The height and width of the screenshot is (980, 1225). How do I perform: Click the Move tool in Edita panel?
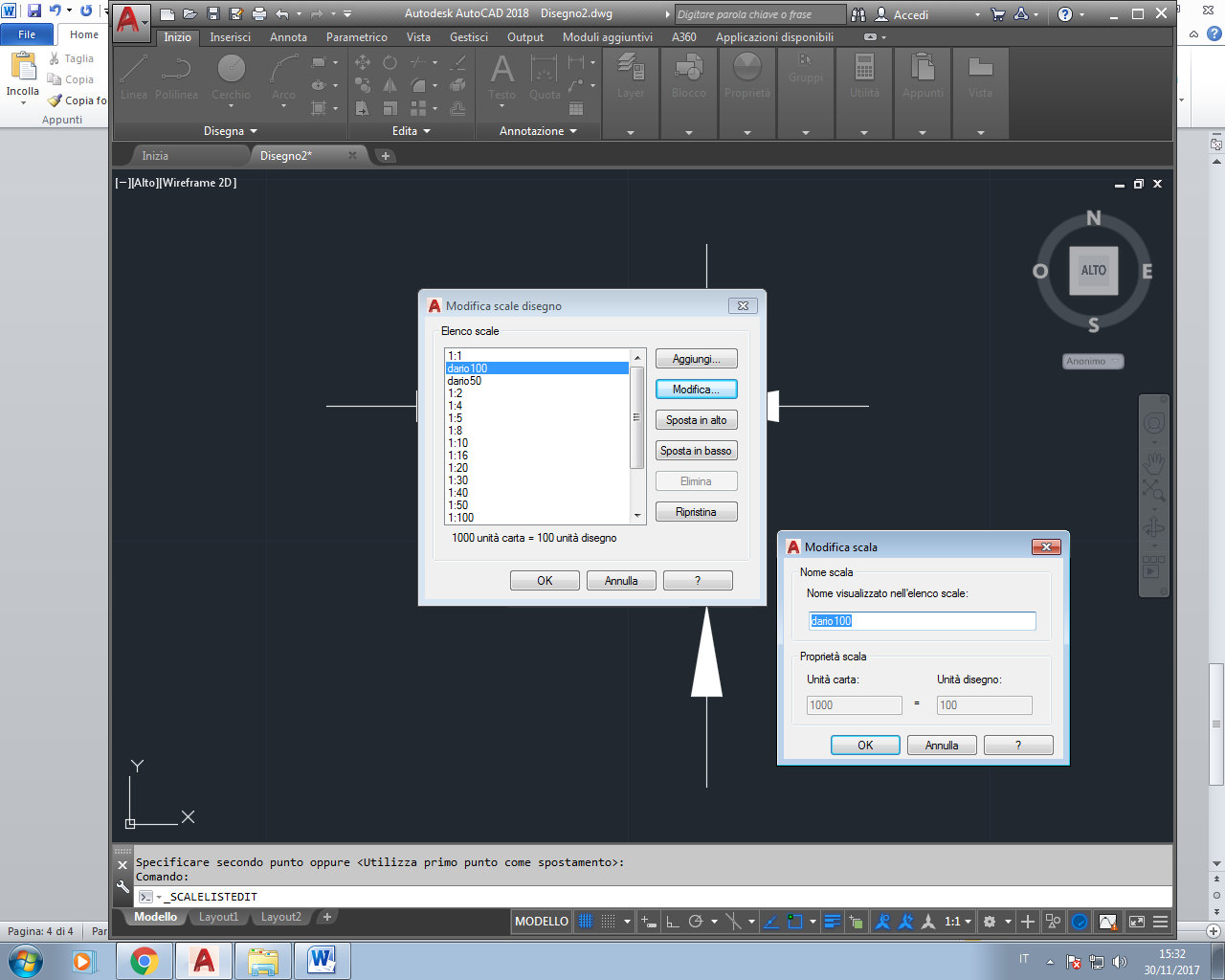tap(363, 62)
